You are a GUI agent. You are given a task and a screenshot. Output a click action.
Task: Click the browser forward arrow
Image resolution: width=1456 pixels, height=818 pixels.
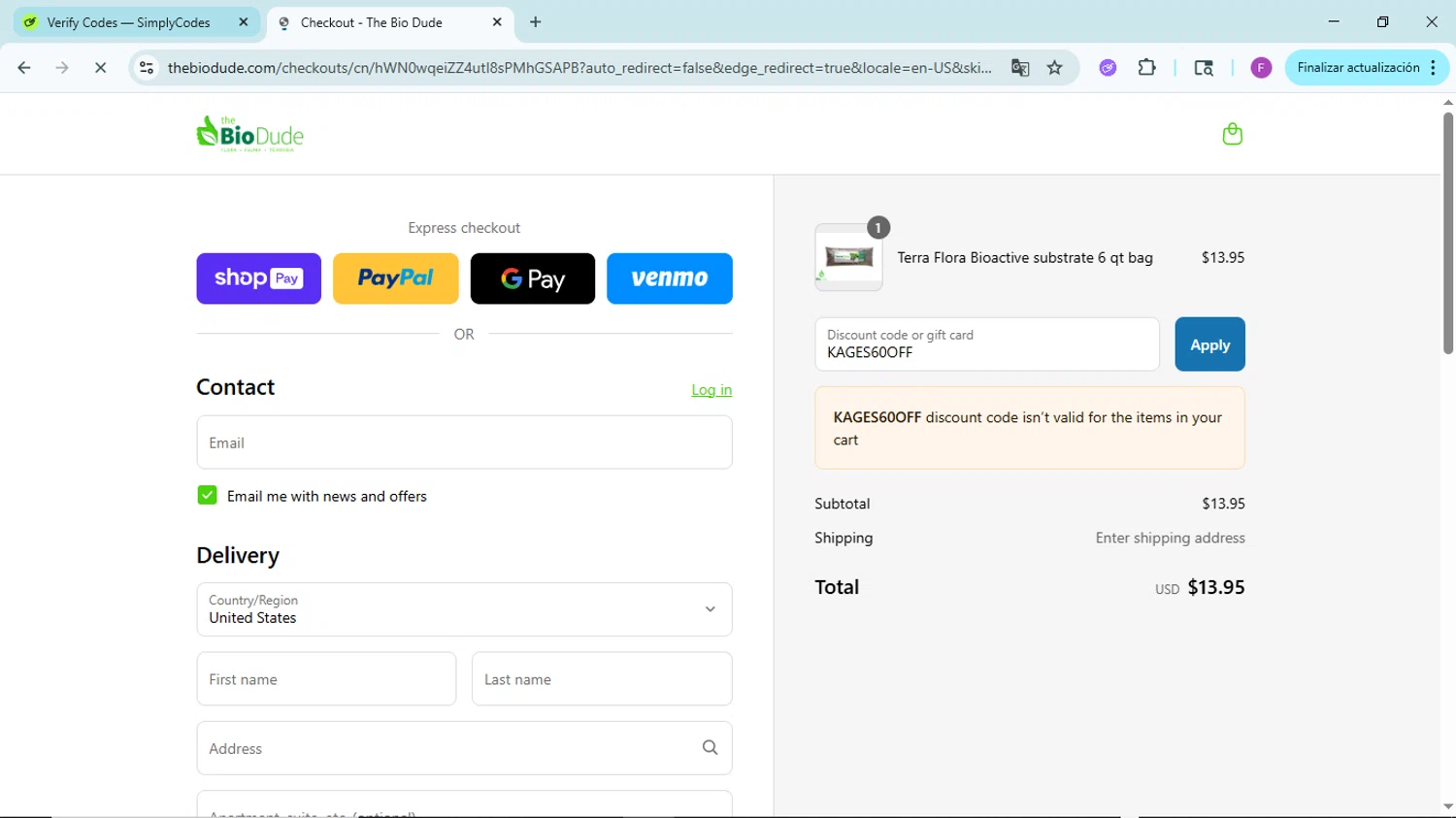[62, 68]
